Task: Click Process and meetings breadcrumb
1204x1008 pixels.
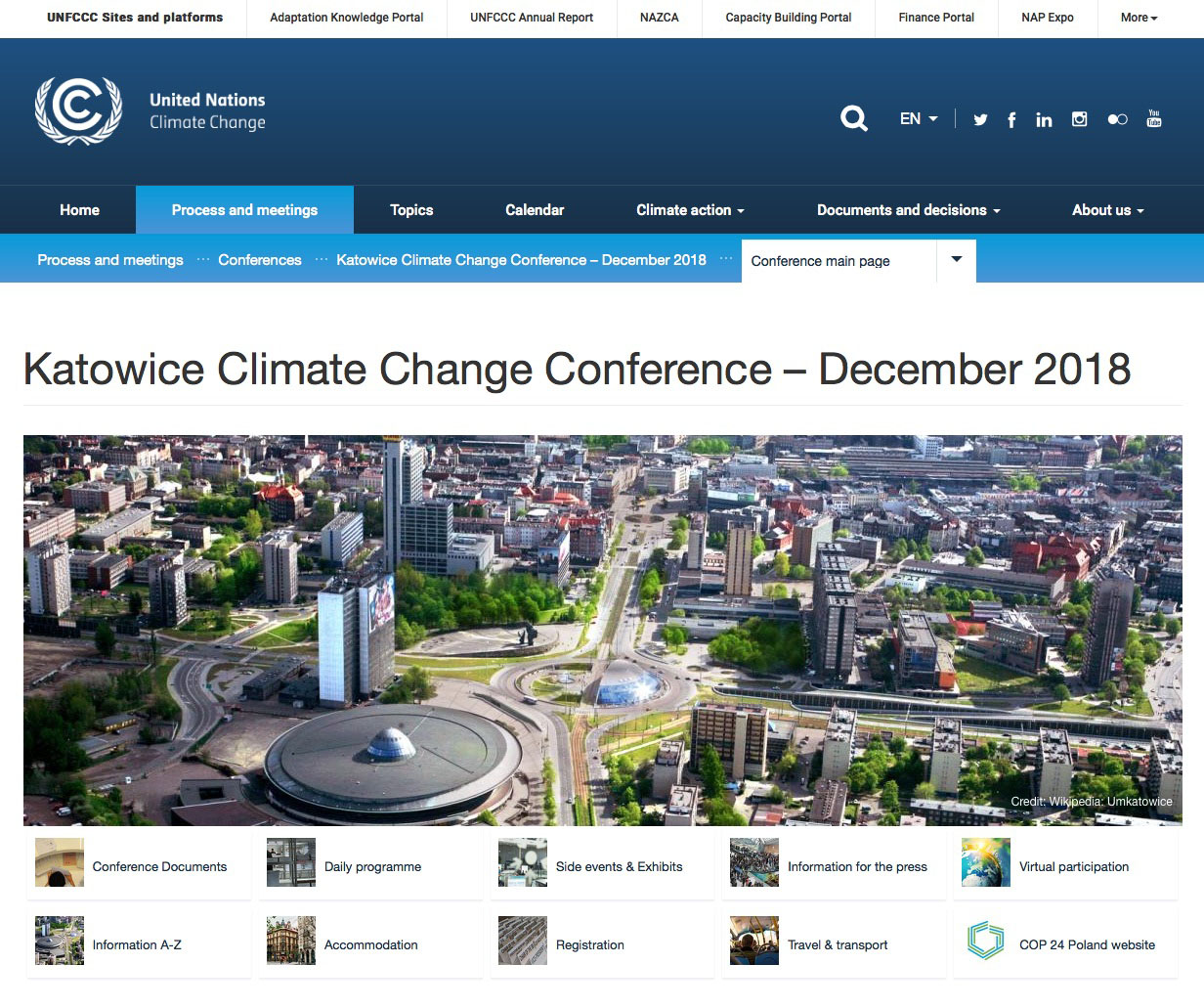Action: (x=110, y=260)
